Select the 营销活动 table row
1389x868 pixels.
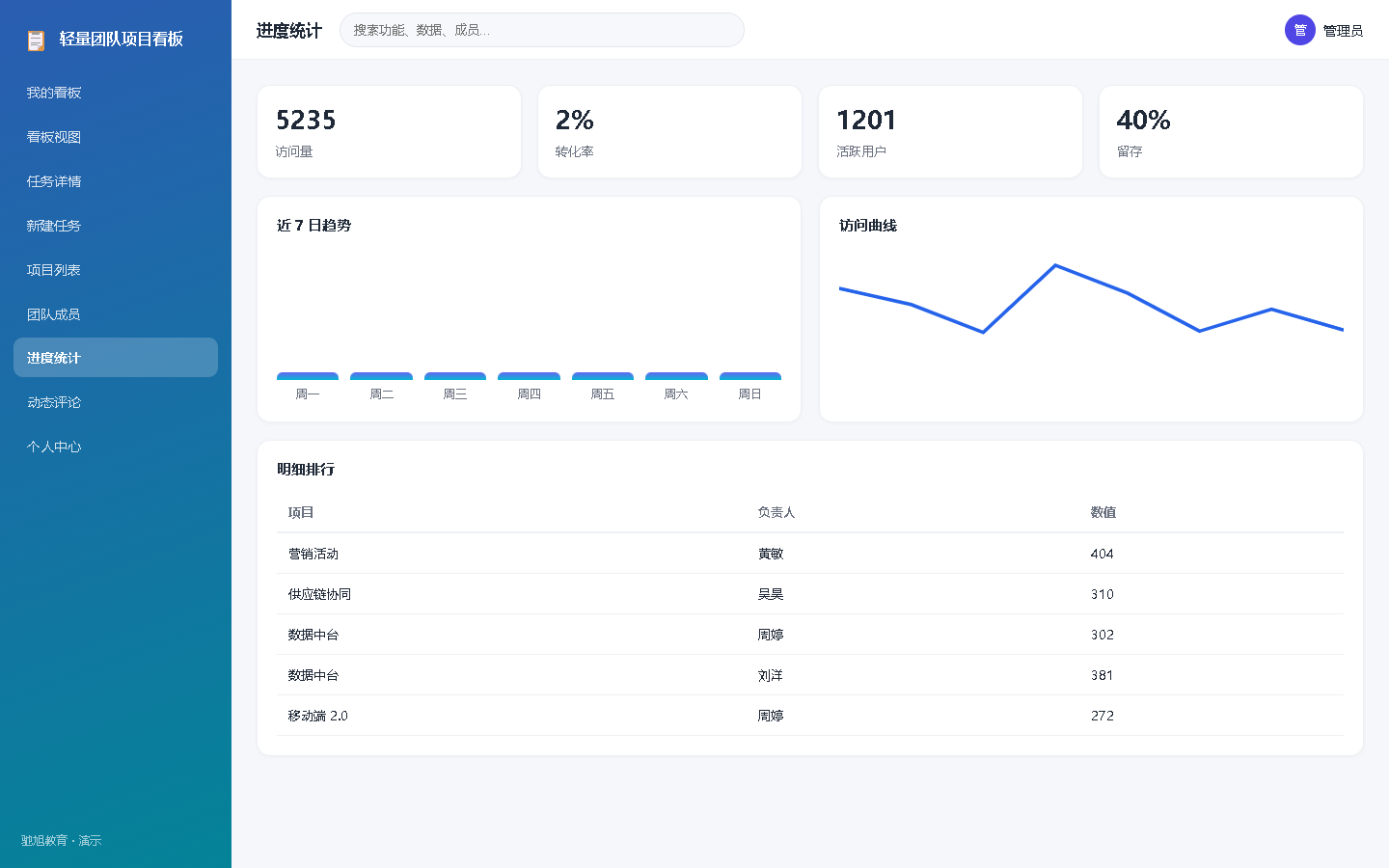(810, 554)
